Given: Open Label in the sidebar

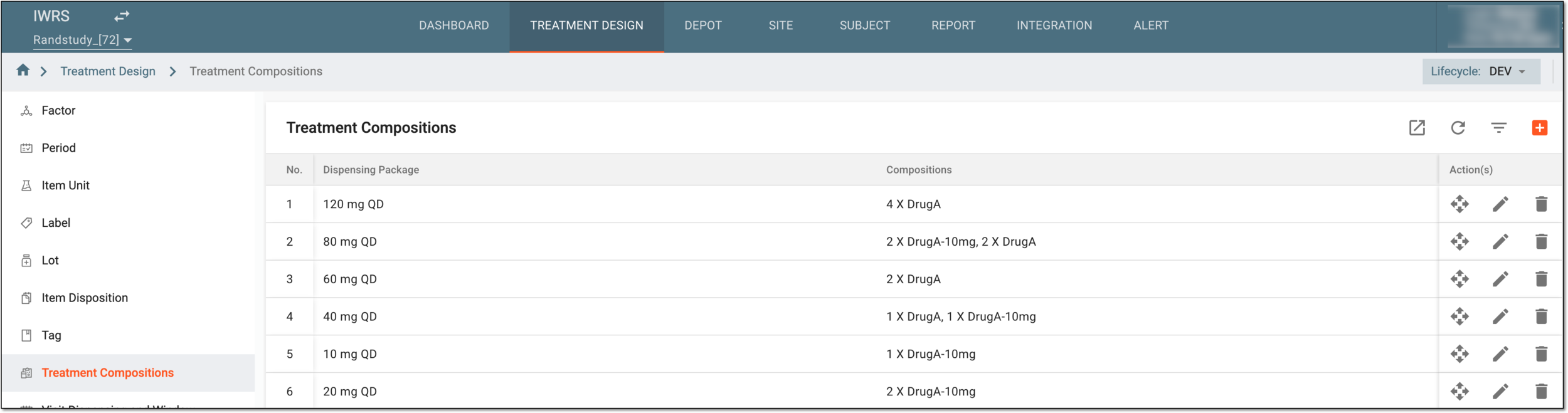Looking at the screenshot, I should (128, 223).
